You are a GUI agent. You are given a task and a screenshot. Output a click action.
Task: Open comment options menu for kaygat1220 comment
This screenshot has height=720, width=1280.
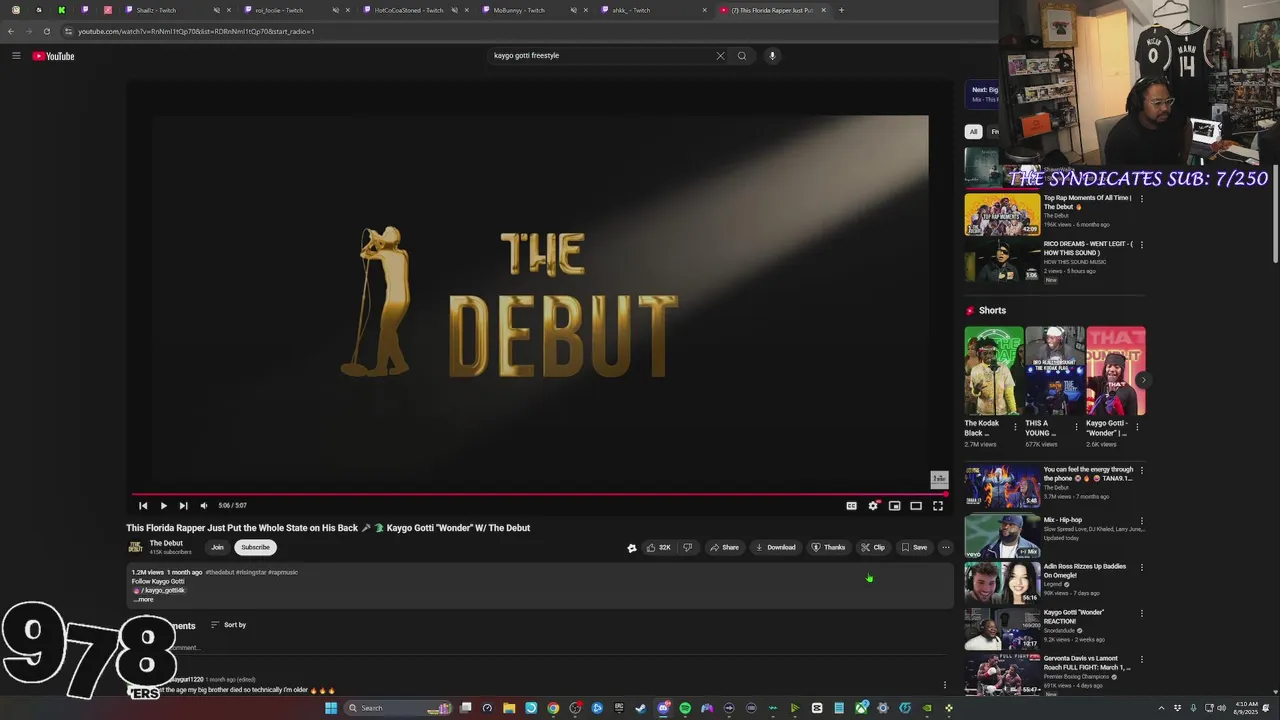coord(945,685)
